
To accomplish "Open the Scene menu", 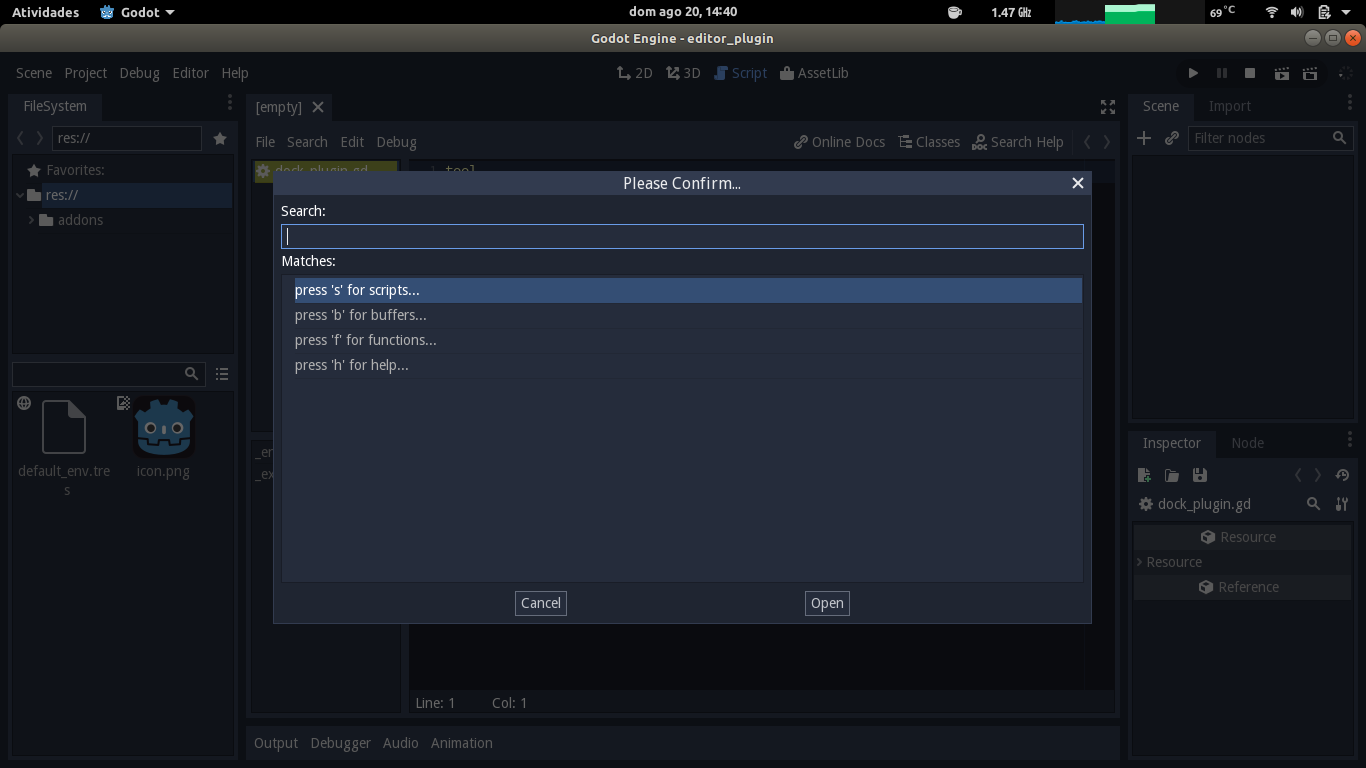I will point(34,73).
